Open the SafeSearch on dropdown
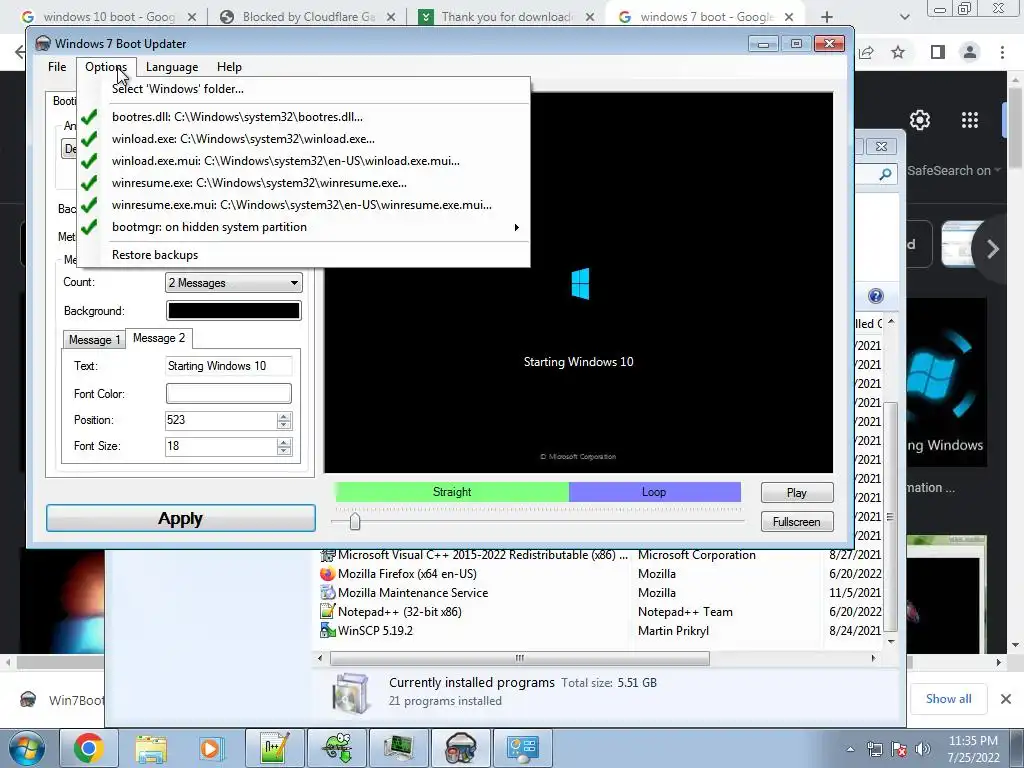Viewport: 1024px width, 768px height. [x=954, y=170]
